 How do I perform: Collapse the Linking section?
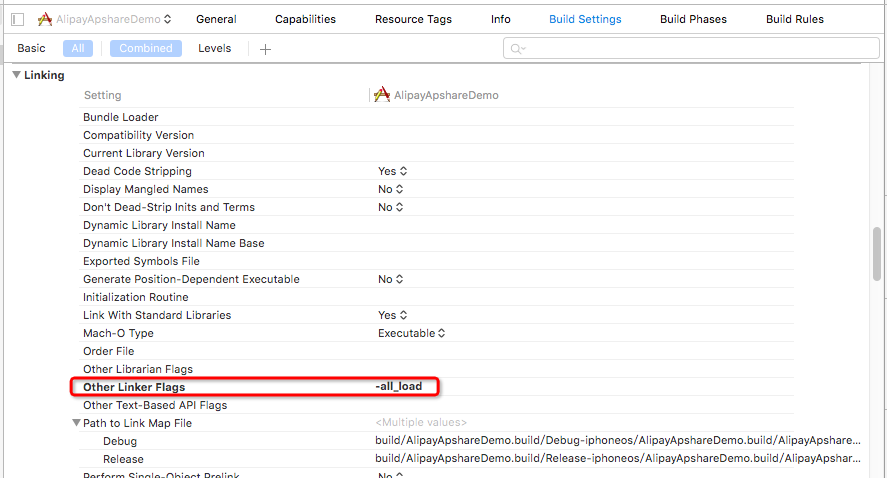[16, 75]
